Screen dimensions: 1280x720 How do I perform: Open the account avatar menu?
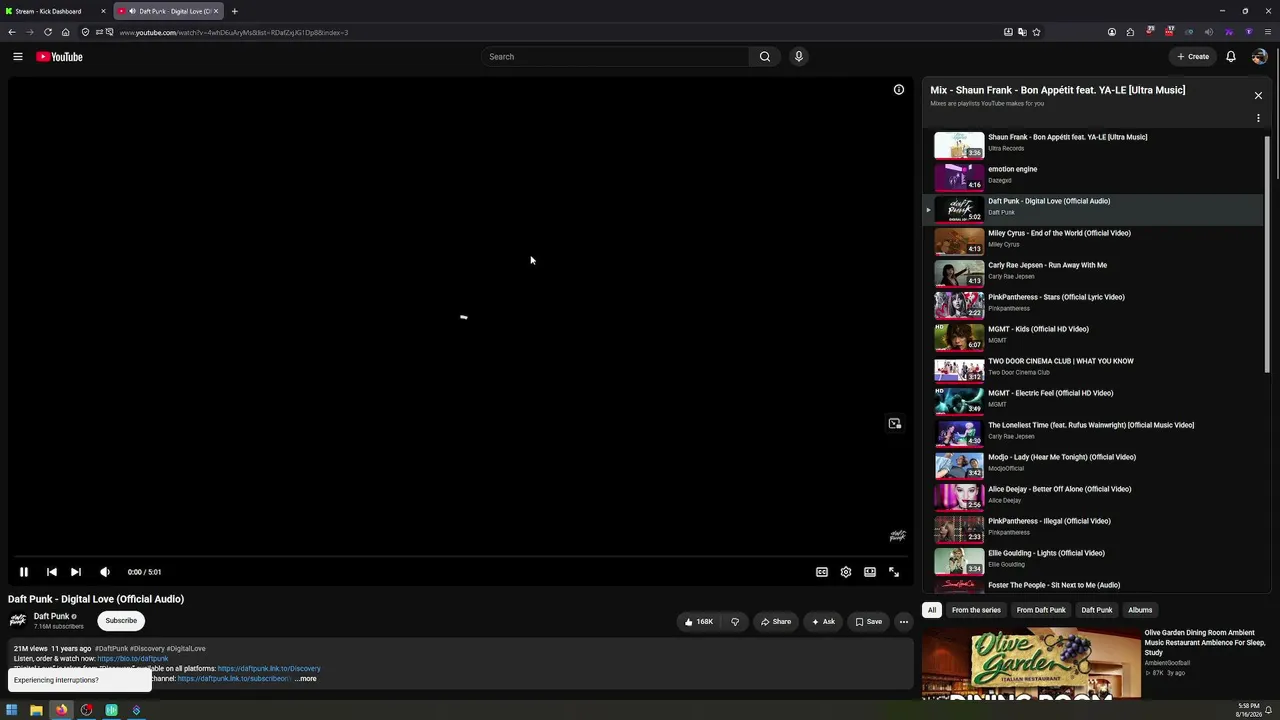1259,57
